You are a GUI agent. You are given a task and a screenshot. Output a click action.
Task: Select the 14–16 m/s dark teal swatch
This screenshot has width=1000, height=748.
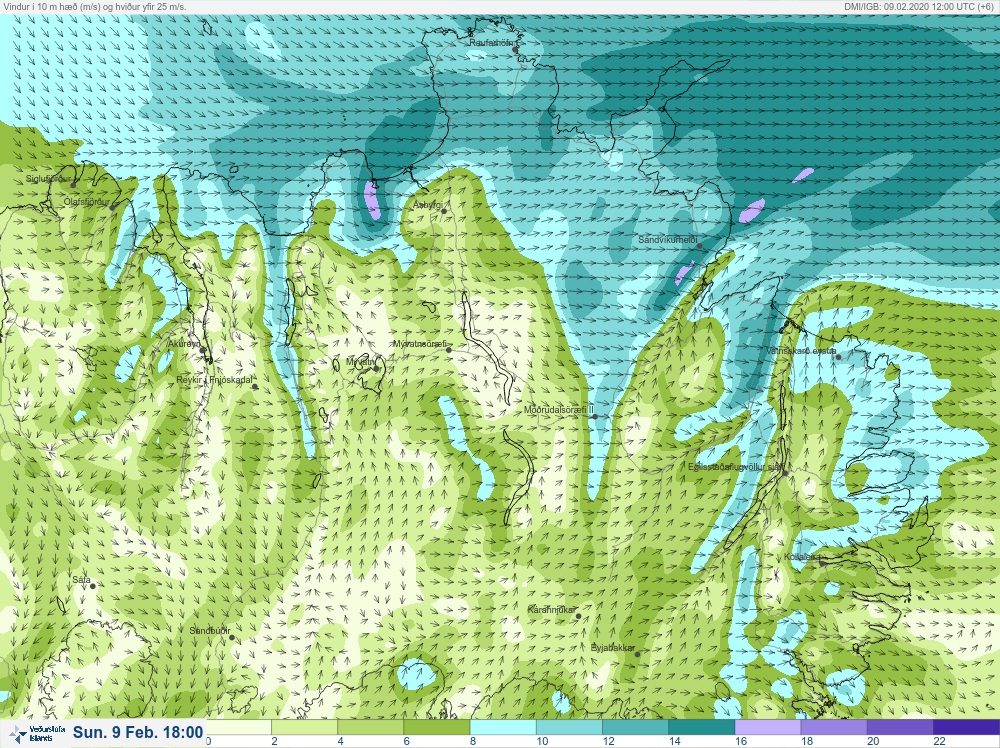click(702, 727)
